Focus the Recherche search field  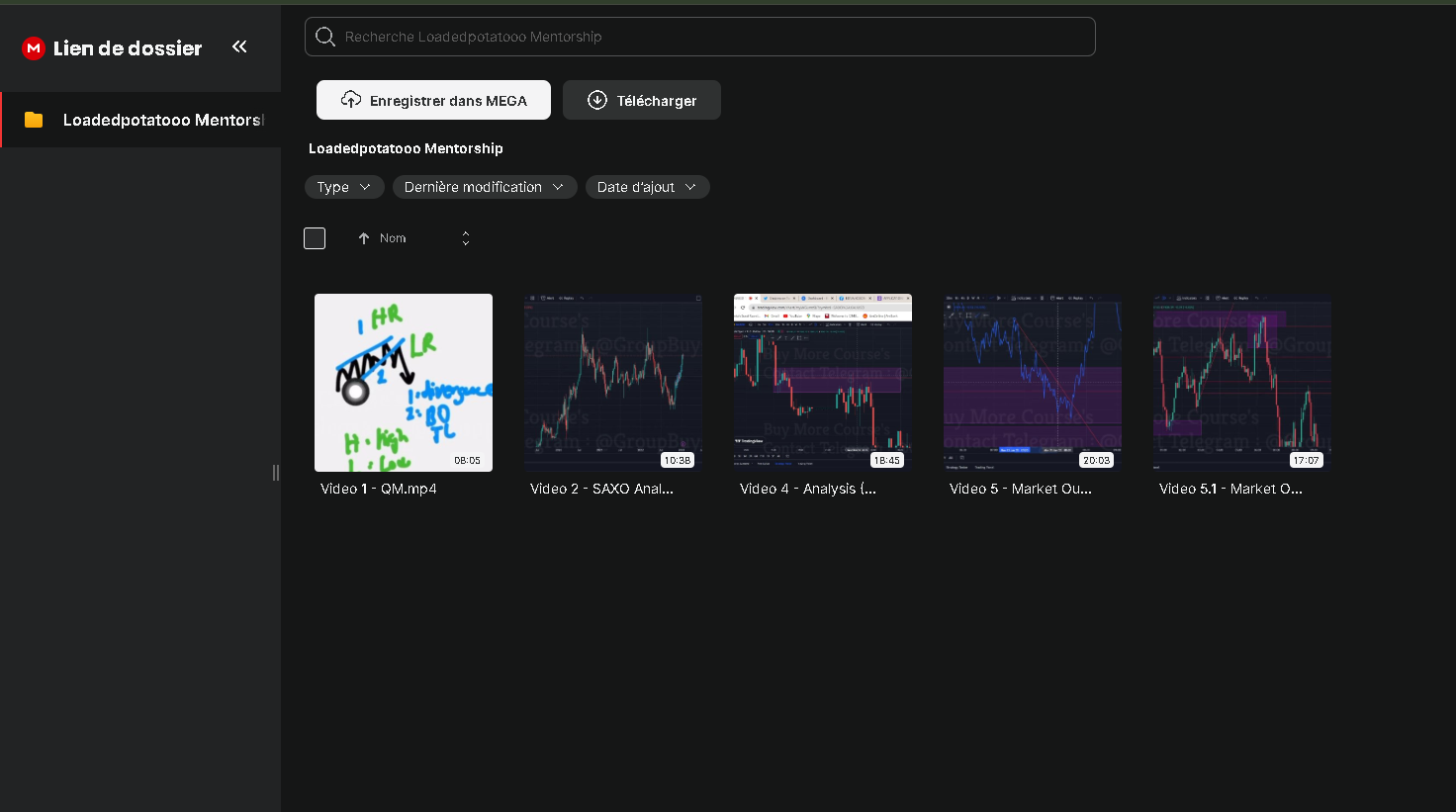[712, 37]
